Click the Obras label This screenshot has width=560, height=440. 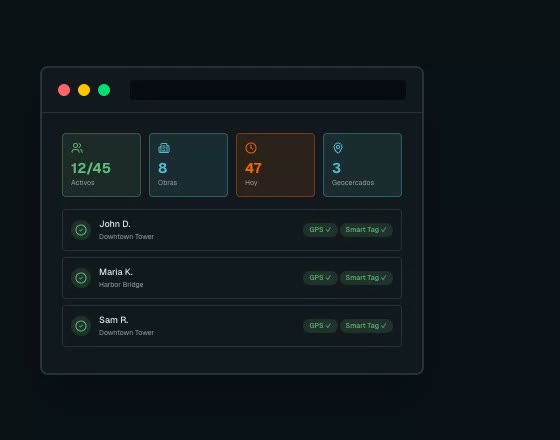point(167,182)
